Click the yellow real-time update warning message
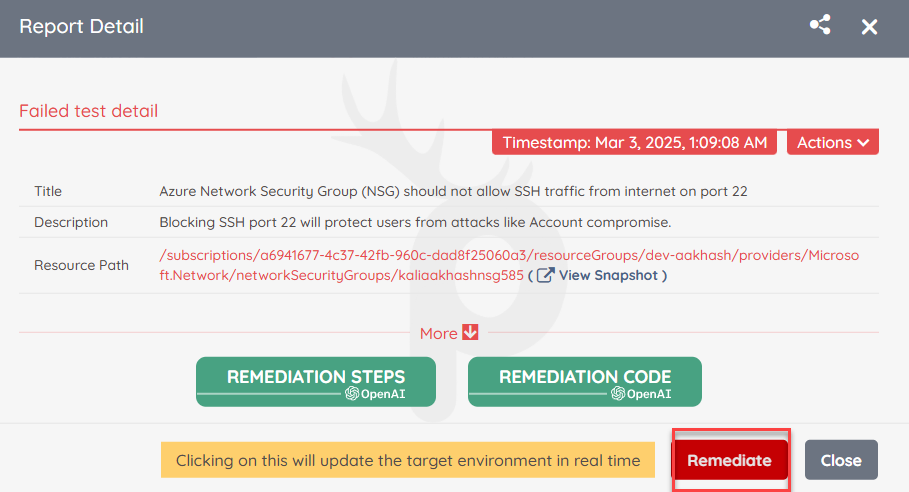The height and width of the screenshot is (492, 909). click(x=408, y=460)
